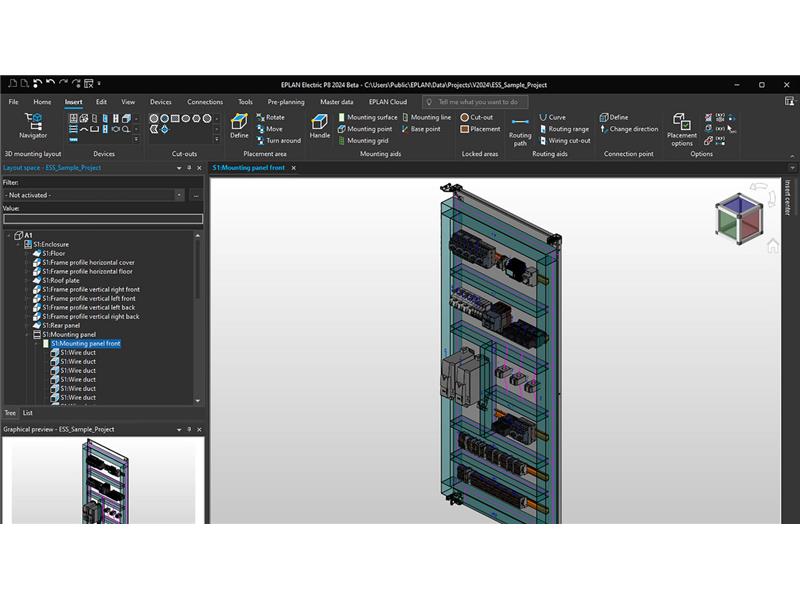The width and height of the screenshot is (800, 600).
Task: Click the filter browse '...' button
Action: pyautogui.click(x=196, y=195)
